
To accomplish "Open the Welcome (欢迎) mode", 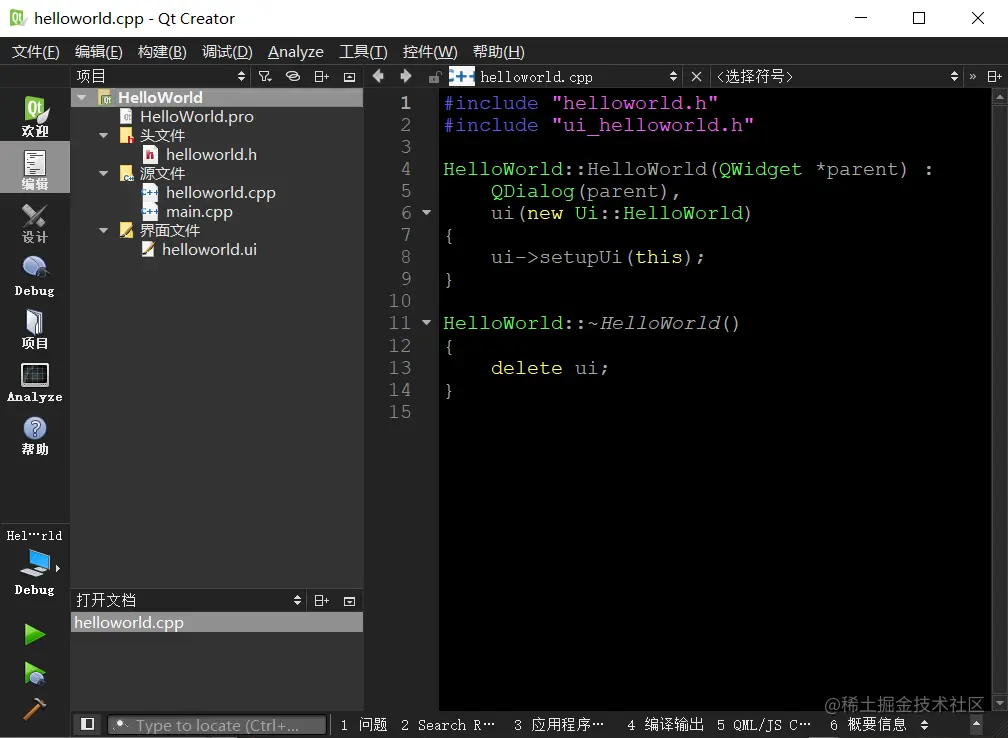I will [35, 116].
